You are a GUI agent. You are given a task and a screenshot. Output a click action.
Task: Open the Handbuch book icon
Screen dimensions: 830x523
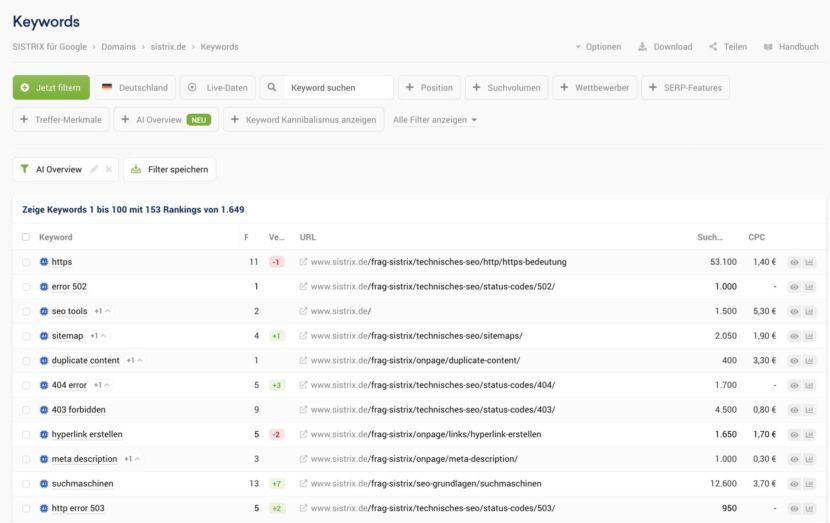tap(768, 47)
